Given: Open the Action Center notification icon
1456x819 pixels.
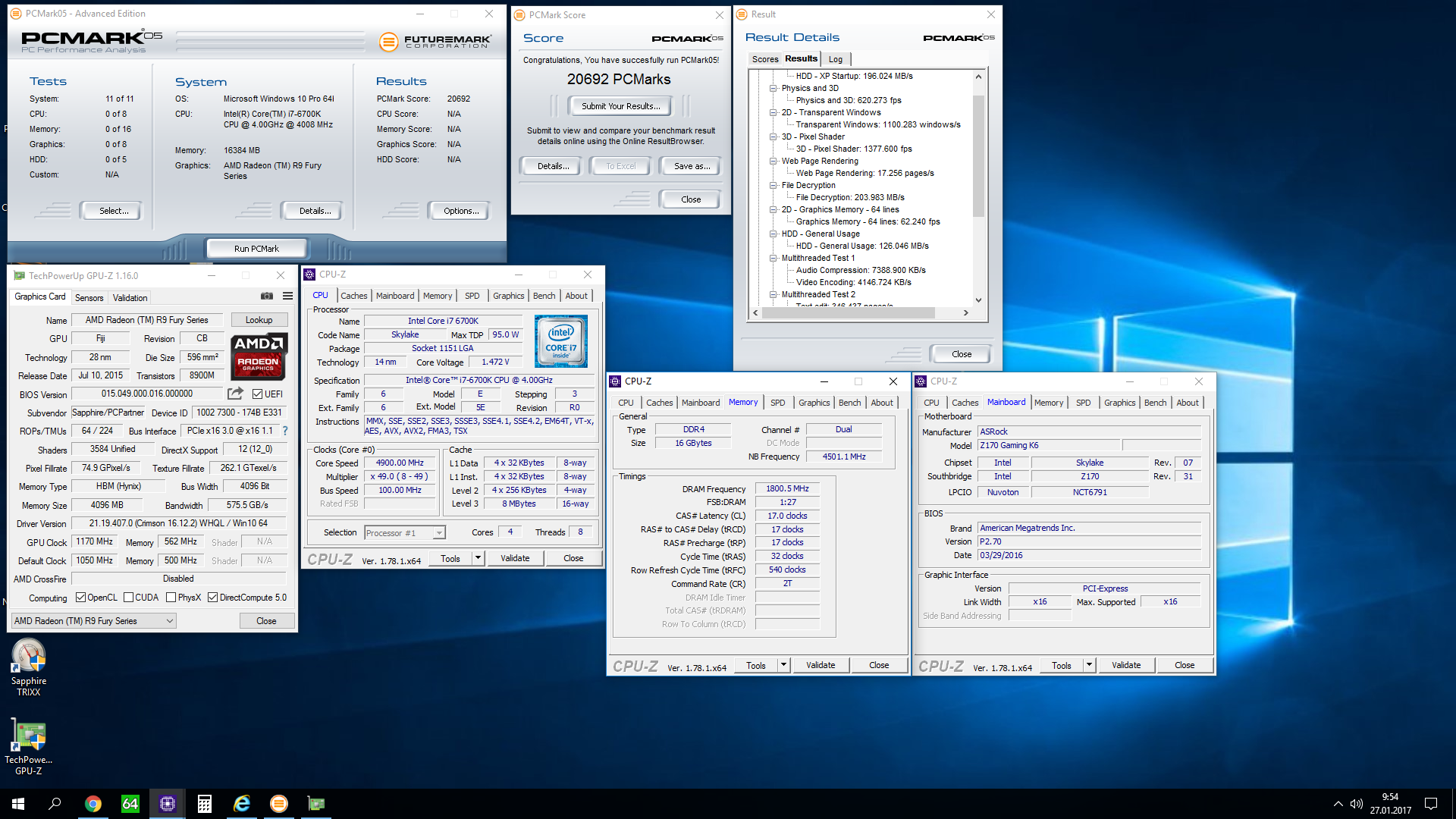Looking at the screenshot, I should pos(1431,804).
